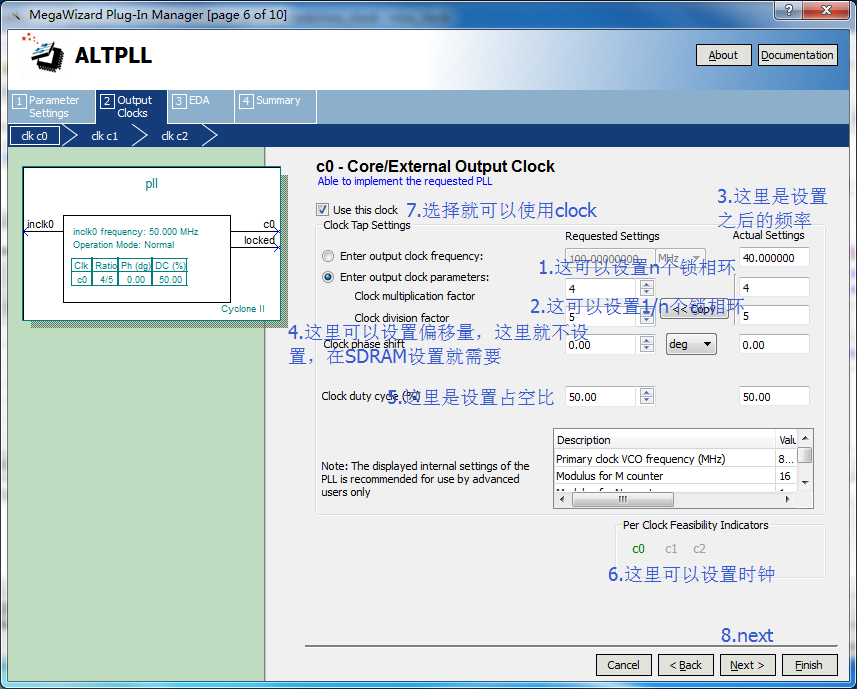Click the Finish button
Viewport: 857px width, 689px height.
[809, 665]
